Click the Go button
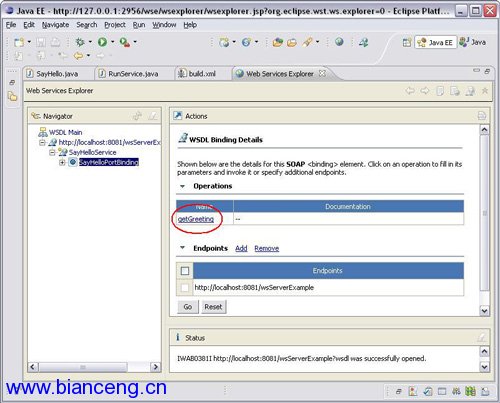Viewport: 500px width, 403px height. pyautogui.click(x=188, y=307)
